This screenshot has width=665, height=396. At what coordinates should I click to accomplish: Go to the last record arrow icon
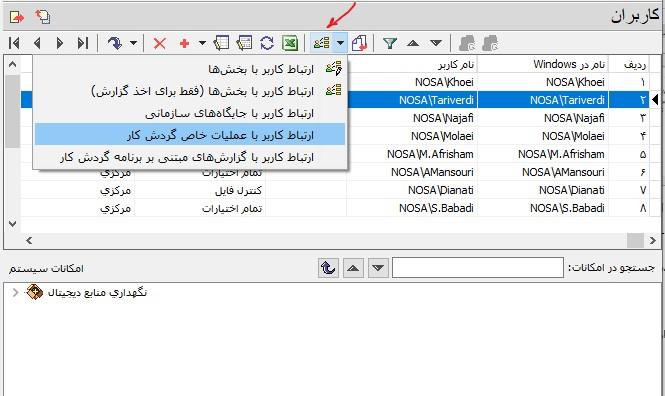tap(83, 43)
